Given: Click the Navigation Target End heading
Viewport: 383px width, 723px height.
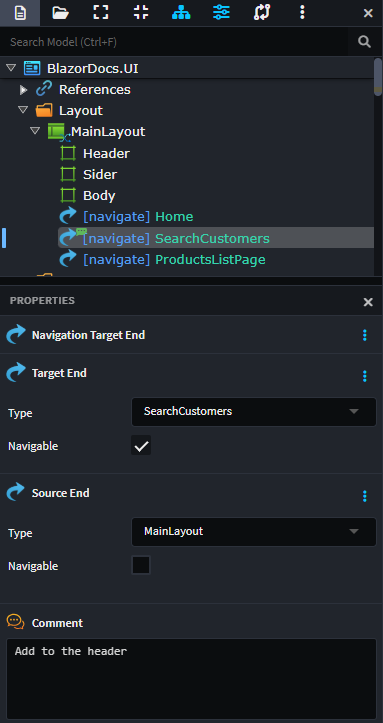Looking at the screenshot, I should (88, 335).
